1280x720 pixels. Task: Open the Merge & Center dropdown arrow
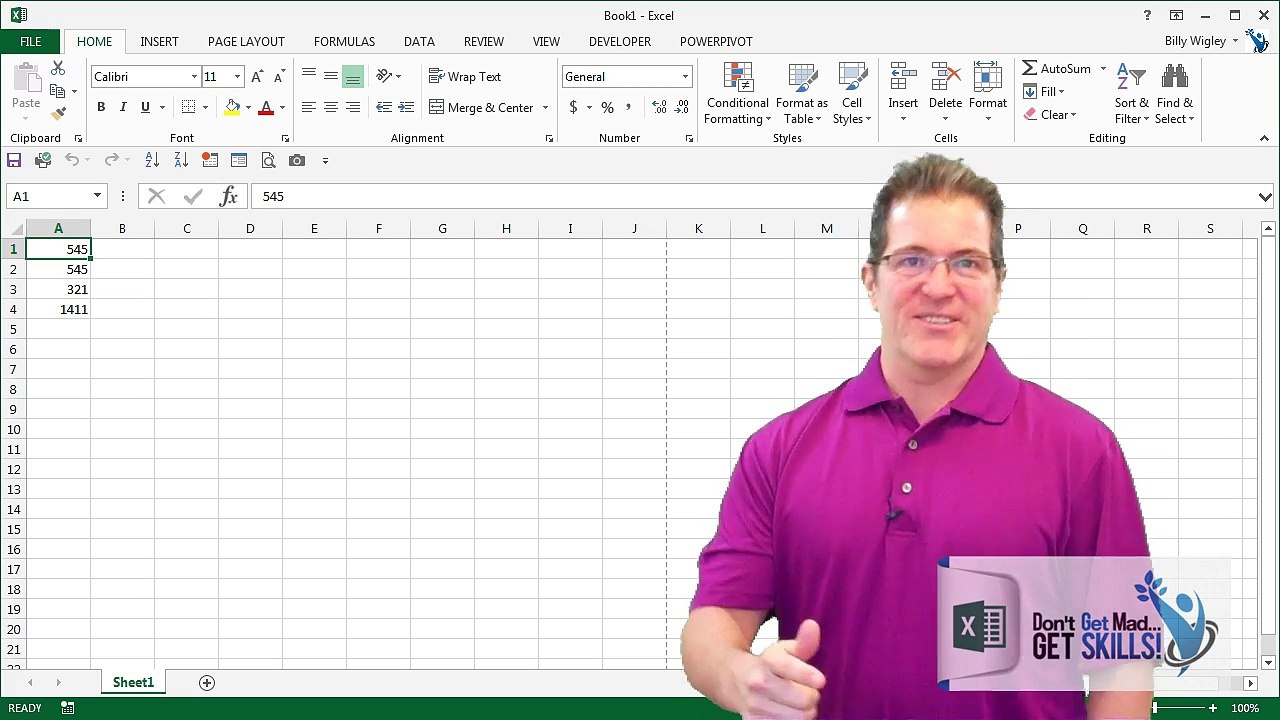545,107
